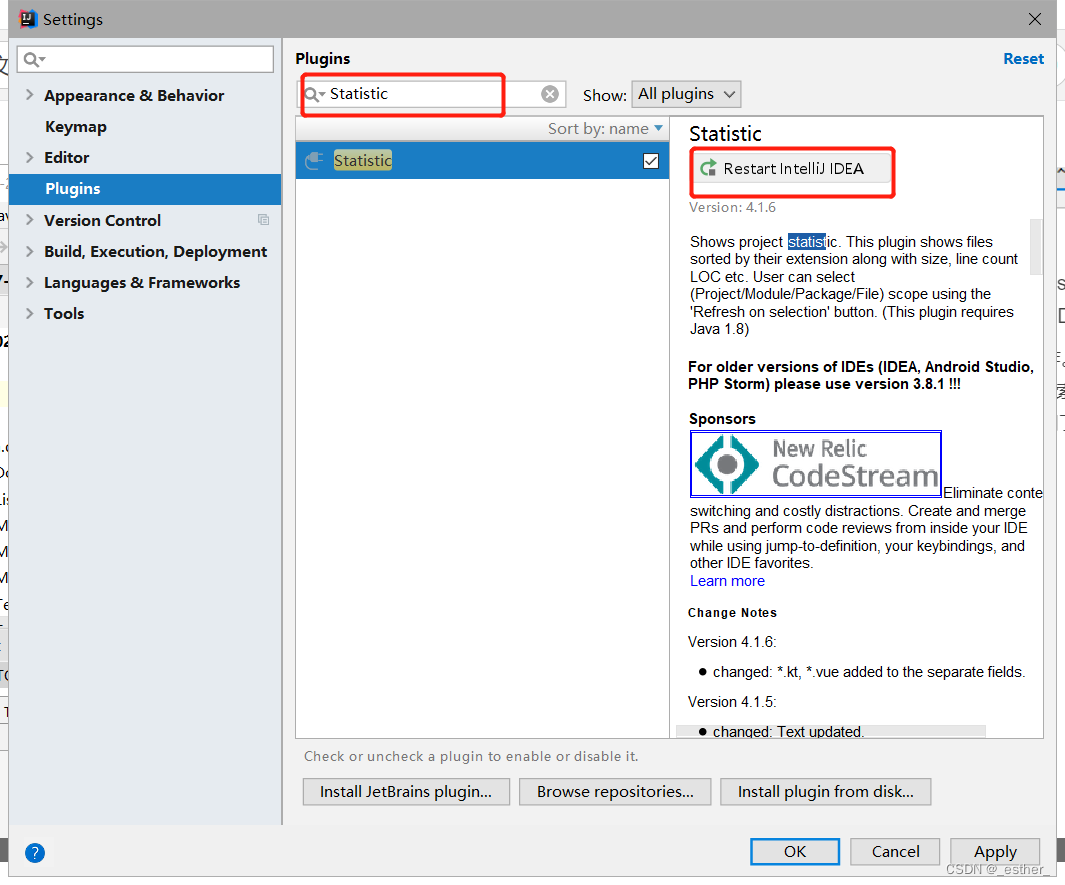The height and width of the screenshot is (885, 1065).
Task: Click Install JetBrains plugin button
Action: [406, 792]
